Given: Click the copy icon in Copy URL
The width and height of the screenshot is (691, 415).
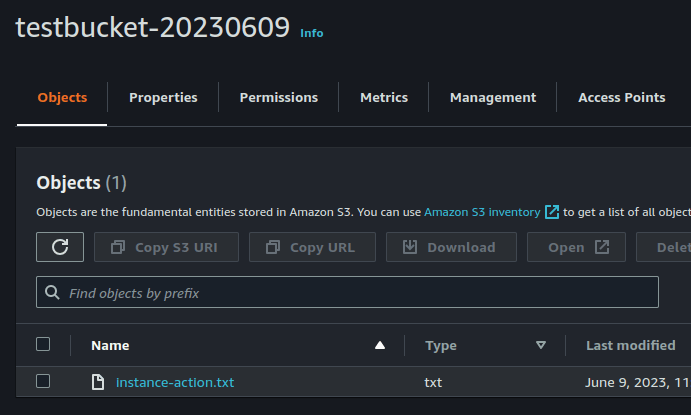Looking at the screenshot, I should 273,247.
